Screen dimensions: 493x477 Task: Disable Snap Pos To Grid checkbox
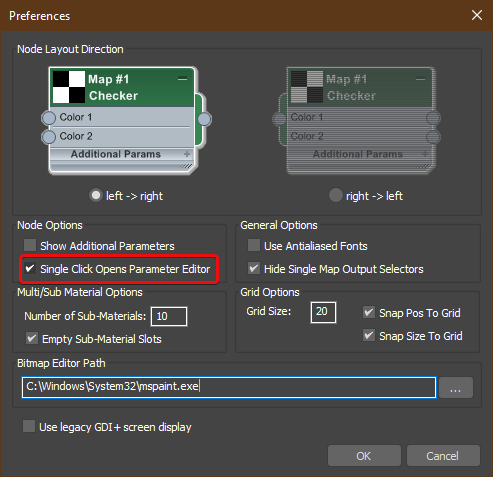369,312
